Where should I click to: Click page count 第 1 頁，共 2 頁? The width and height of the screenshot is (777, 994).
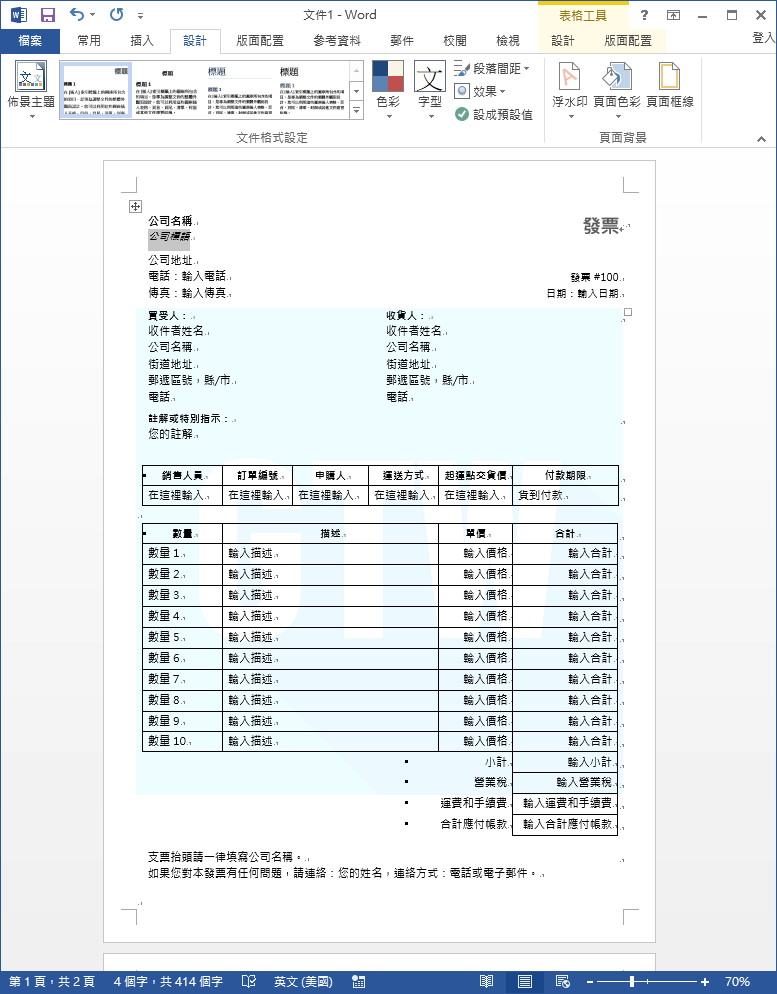click(x=52, y=981)
